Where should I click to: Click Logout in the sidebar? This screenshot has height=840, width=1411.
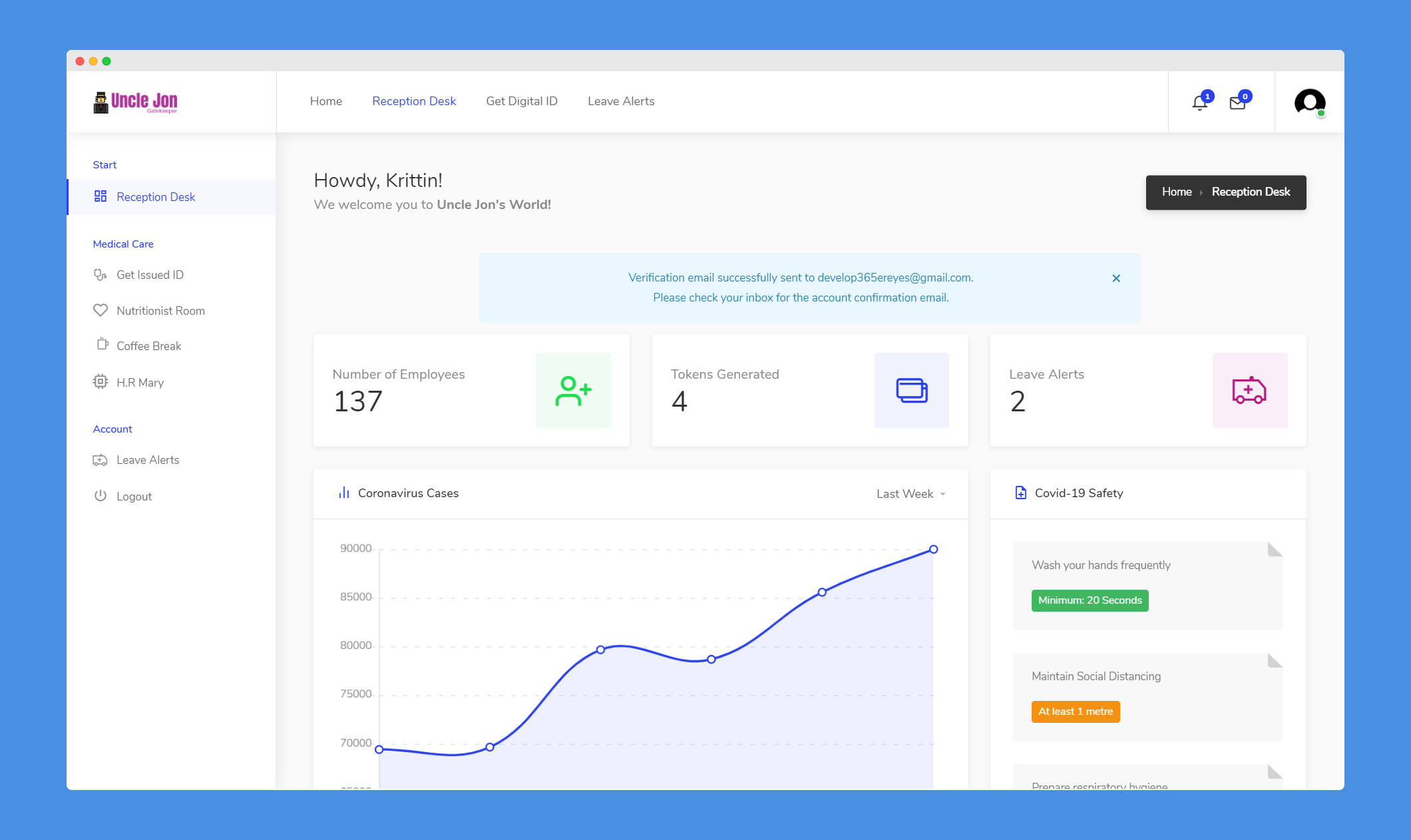pos(133,497)
